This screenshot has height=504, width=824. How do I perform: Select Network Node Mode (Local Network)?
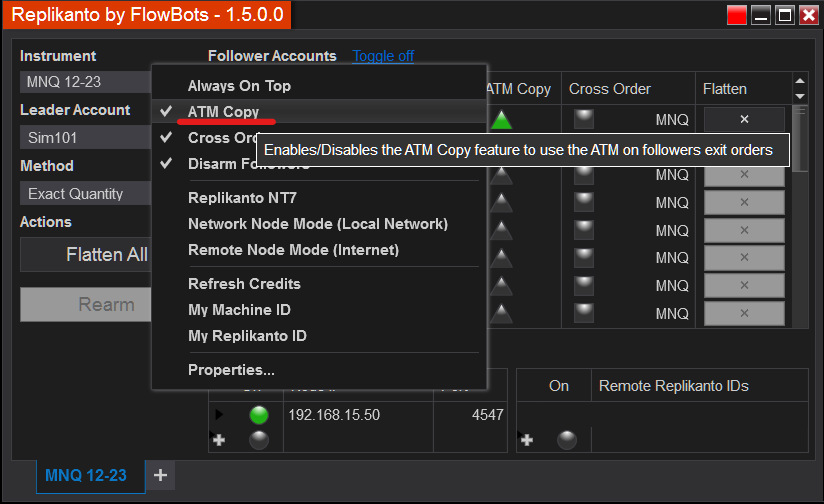(x=319, y=224)
